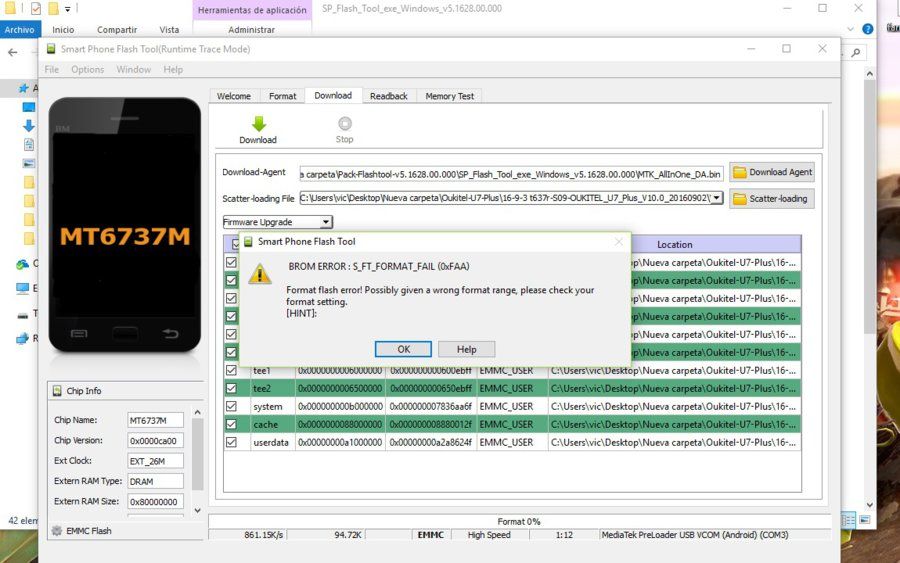Click the system begin address 0x000000000b000000

click(x=340, y=406)
